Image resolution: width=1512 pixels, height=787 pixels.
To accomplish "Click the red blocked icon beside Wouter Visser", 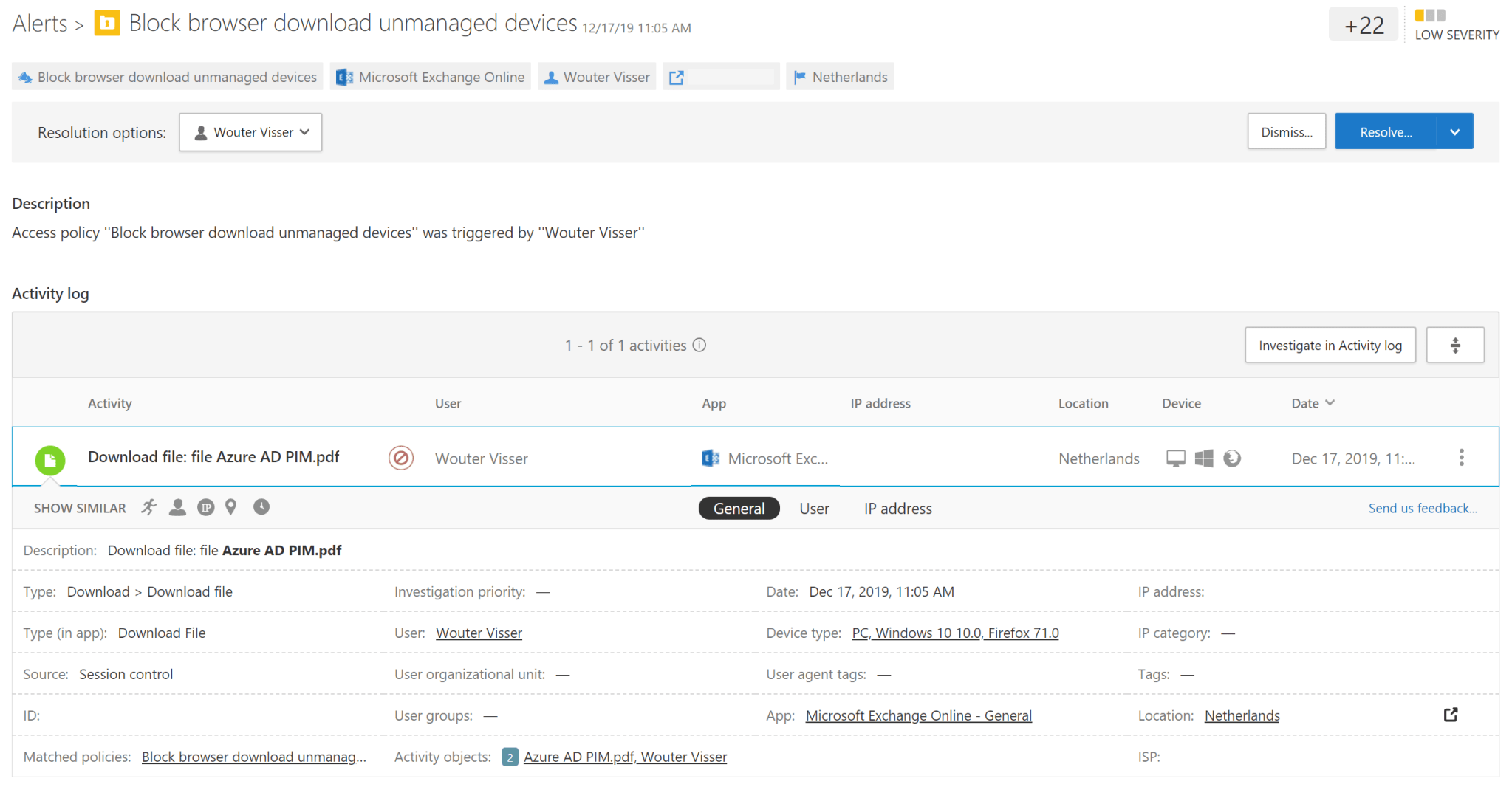I will (x=401, y=458).
